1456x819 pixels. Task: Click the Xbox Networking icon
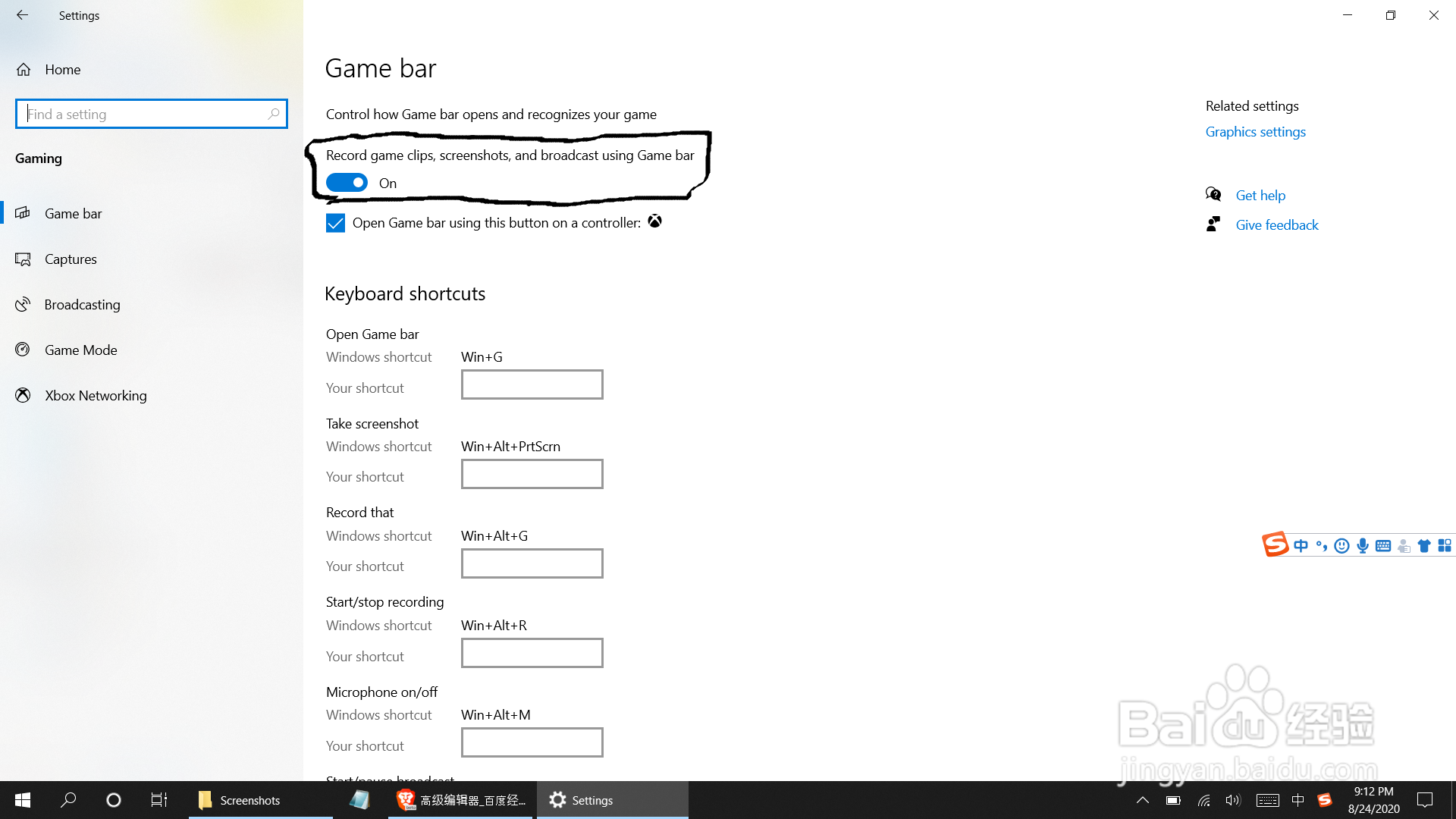coord(24,395)
